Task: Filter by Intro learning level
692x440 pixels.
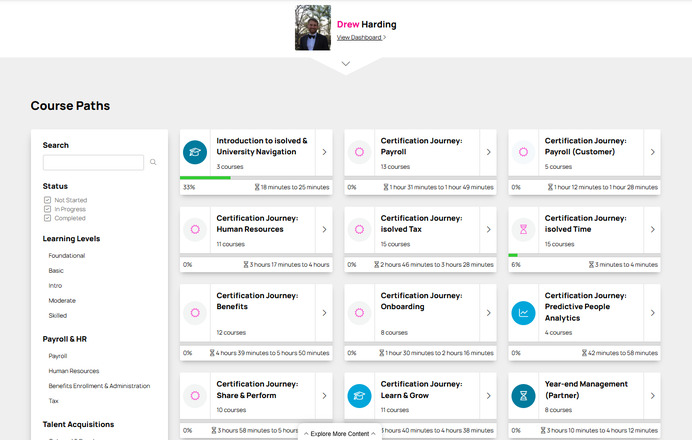Action: click(x=55, y=286)
